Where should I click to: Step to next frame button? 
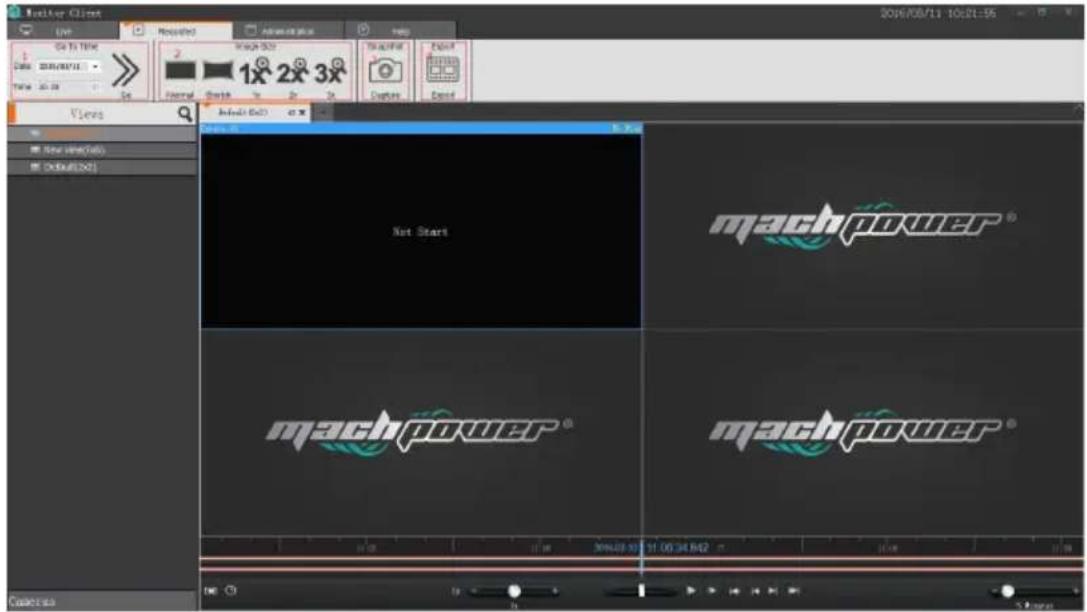[x=773, y=591]
